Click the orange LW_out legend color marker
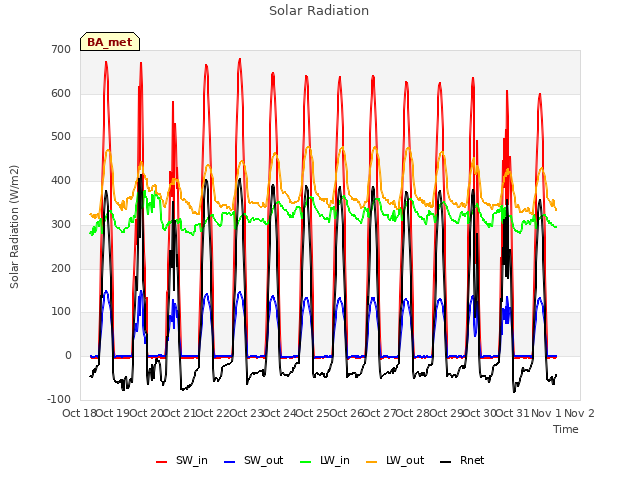640x480 pixels. (x=372, y=462)
